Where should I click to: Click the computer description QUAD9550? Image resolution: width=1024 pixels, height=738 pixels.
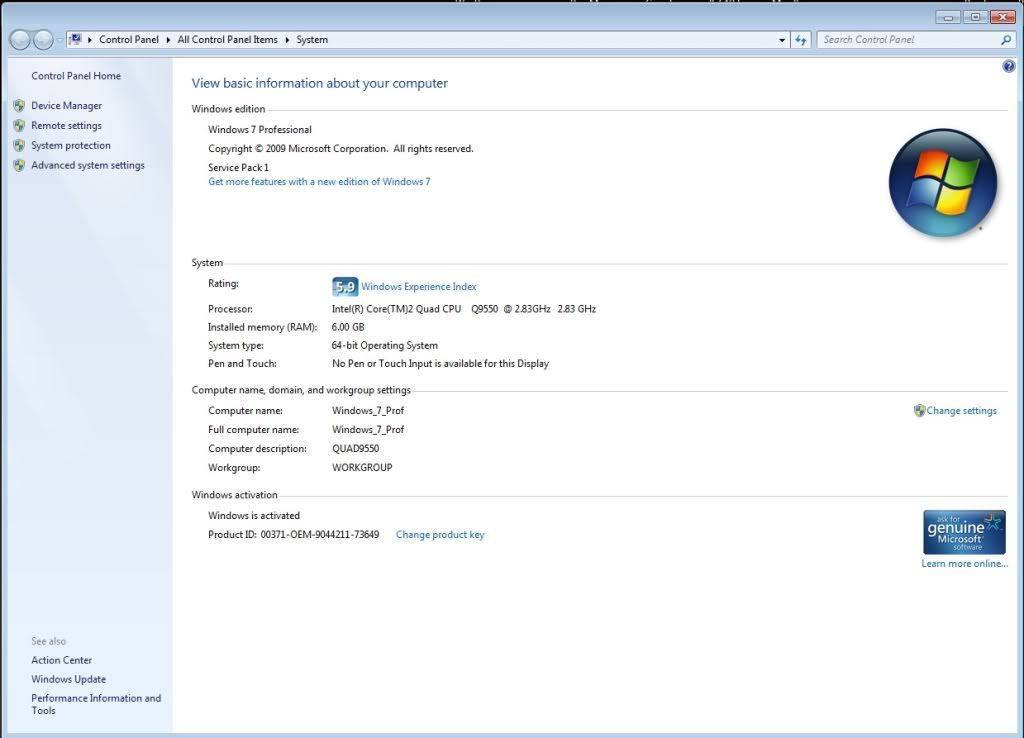pos(355,449)
